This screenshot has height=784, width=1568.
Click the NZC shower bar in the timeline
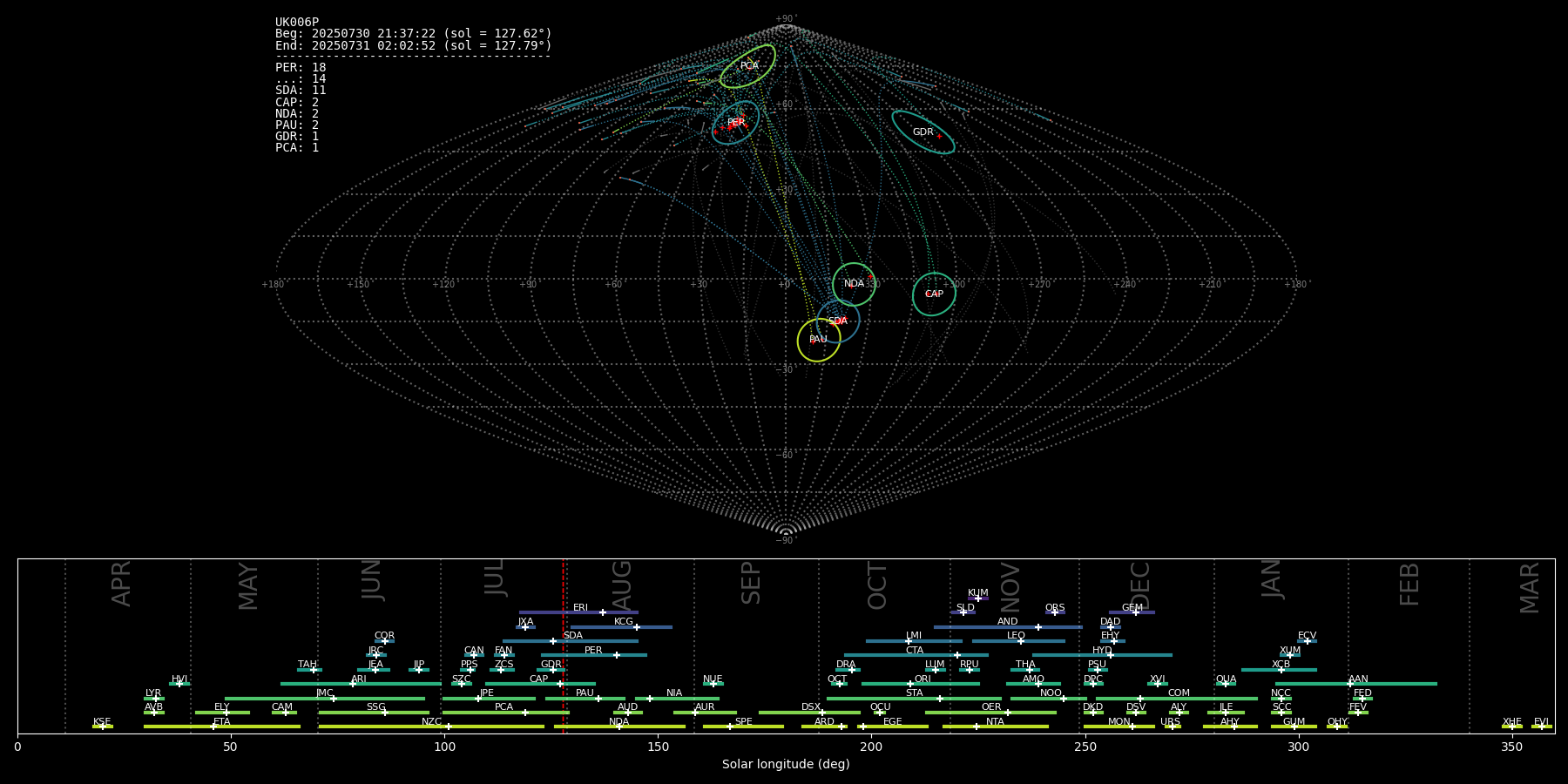tap(431, 727)
